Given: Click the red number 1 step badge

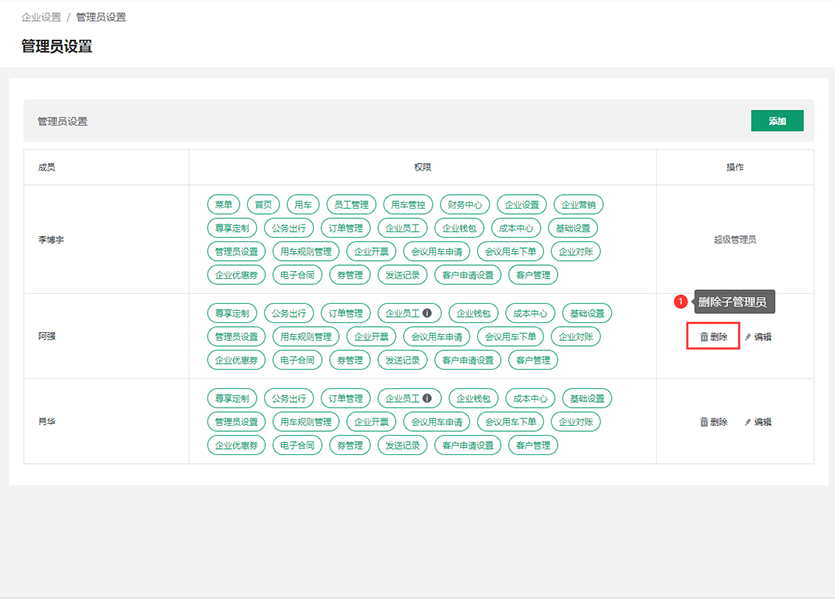Looking at the screenshot, I should coord(681,302).
